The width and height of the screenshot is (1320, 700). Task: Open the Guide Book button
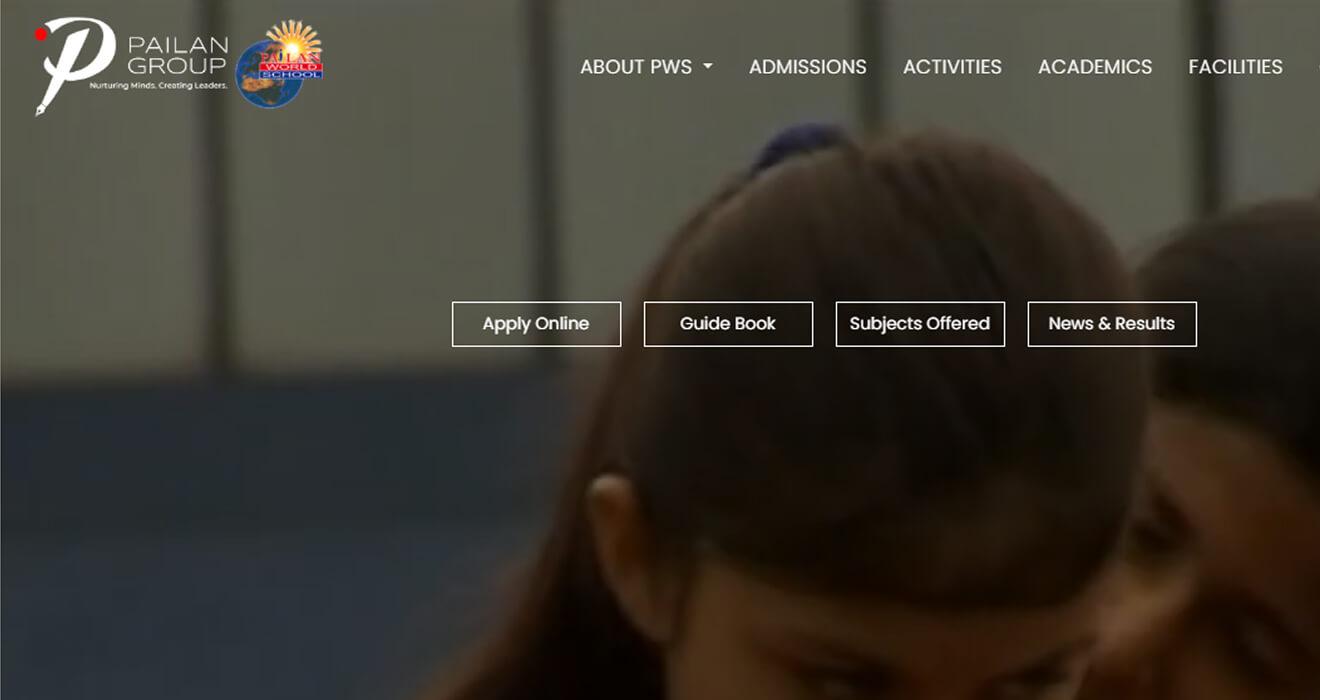pos(728,324)
